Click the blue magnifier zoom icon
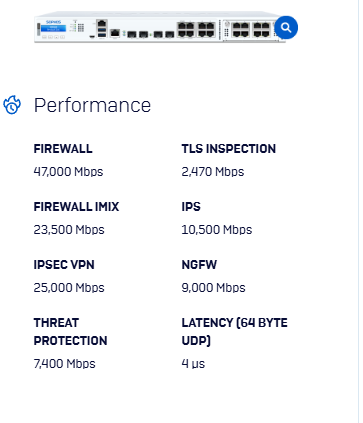The height and width of the screenshot is (423, 363). point(286,27)
